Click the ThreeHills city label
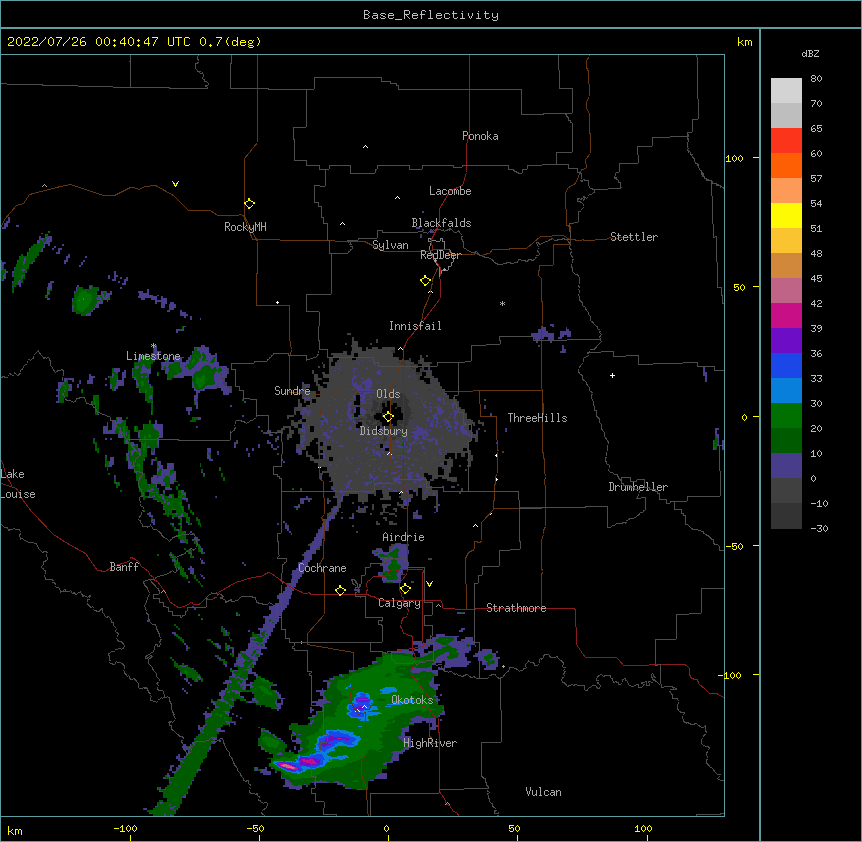862x842 pixels. click(537, 418)
